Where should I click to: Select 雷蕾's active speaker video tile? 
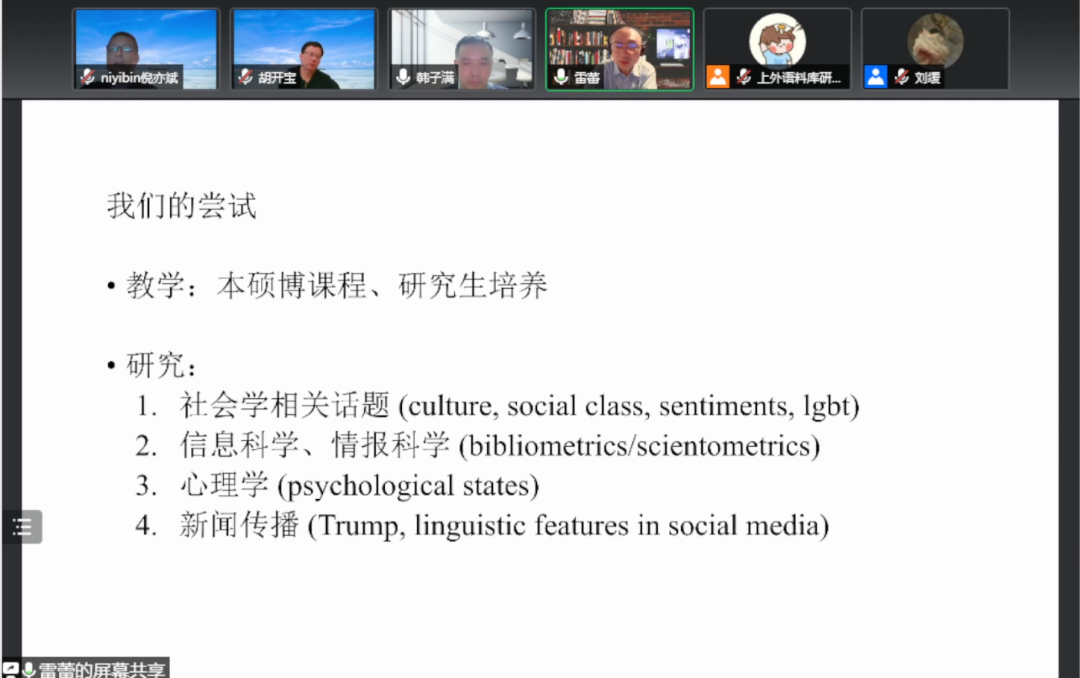click(619, 42)
